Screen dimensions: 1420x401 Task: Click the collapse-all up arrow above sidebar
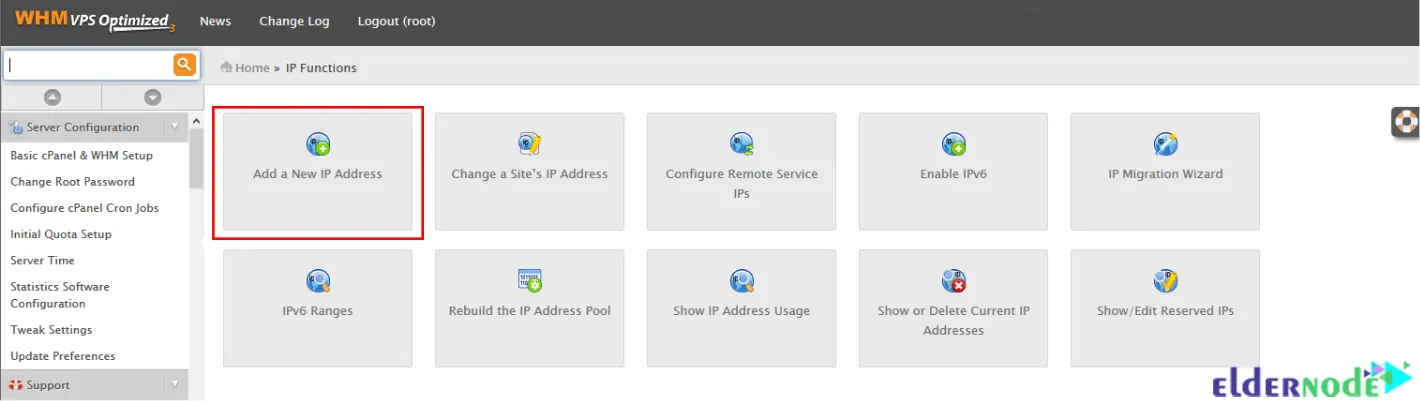click(52, 97)
